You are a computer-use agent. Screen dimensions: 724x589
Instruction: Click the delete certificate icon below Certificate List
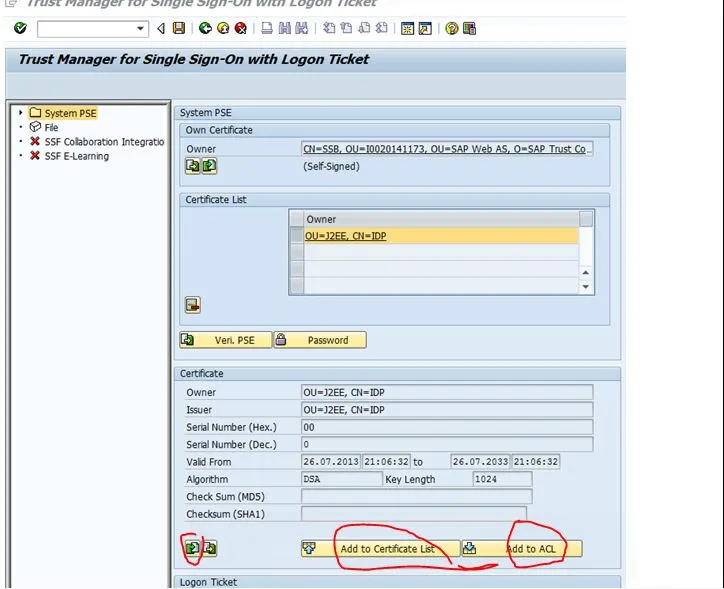(193, 305)
